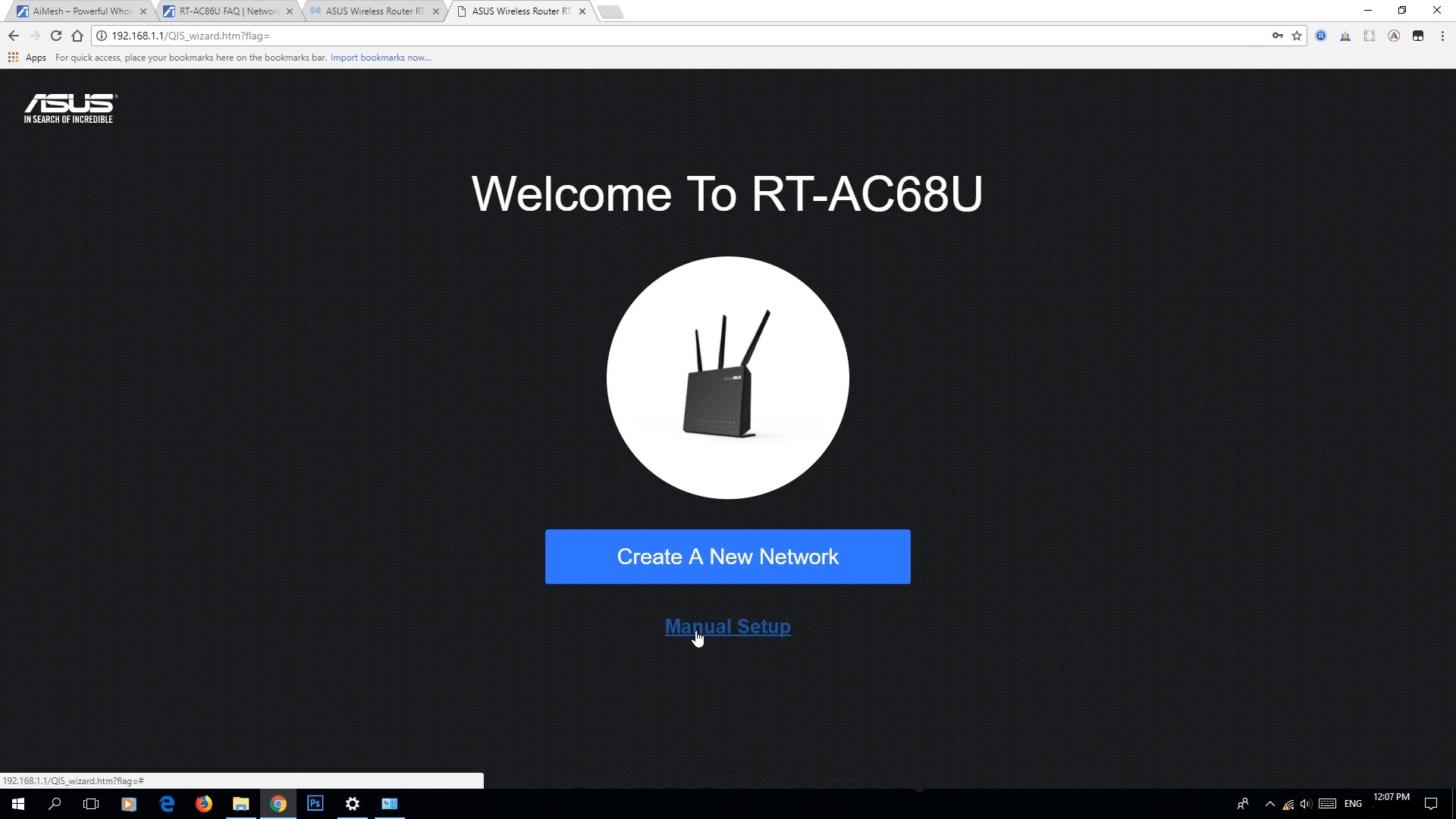Image resolution: width=1456 pixels, height=819 pixels.
Task: Switch to the third ASUS Wireless Router tab
Action: pyautogui.click(x=375, y=11)
